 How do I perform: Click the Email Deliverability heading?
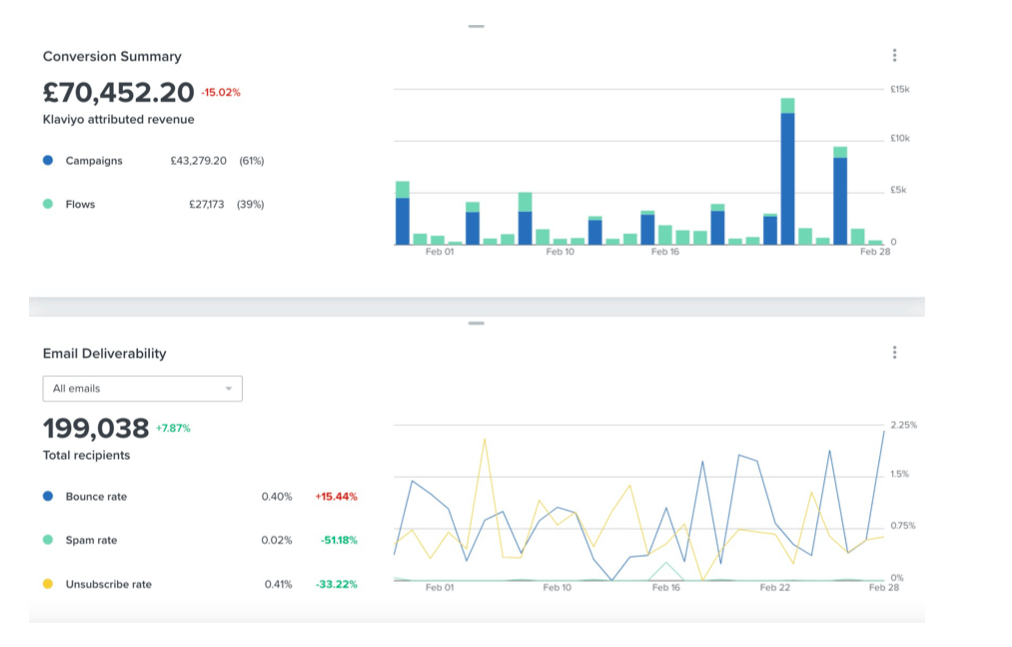(x=105, y=354)
